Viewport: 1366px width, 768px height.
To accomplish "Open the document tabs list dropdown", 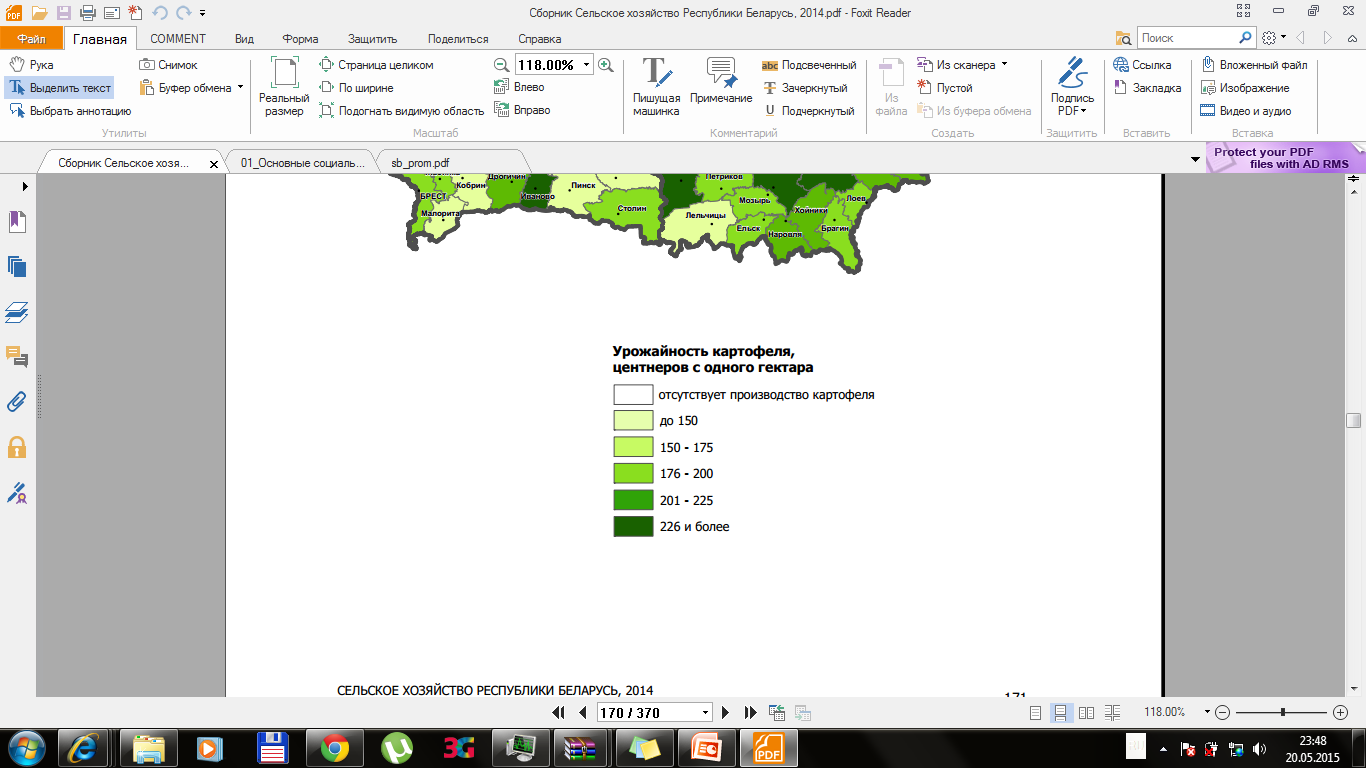I will pos(1195,160).
